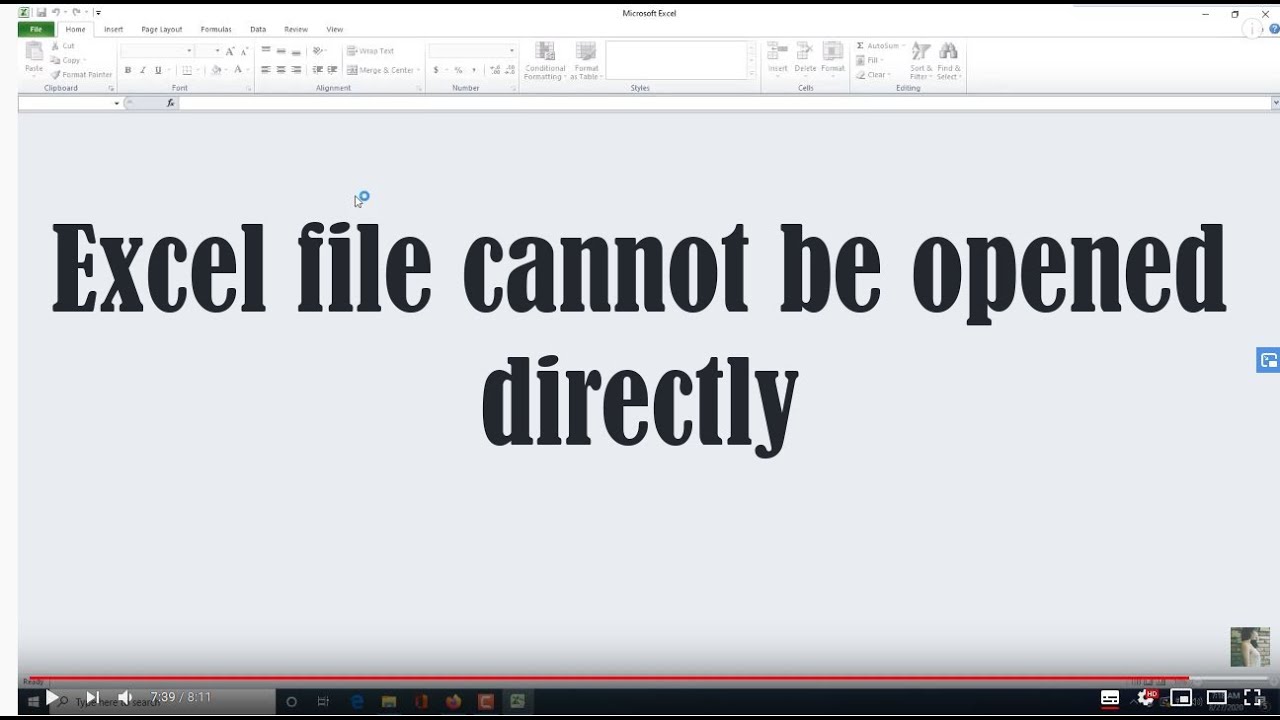
Task: Open Format as Table gallery
Action: pos(586,61)
